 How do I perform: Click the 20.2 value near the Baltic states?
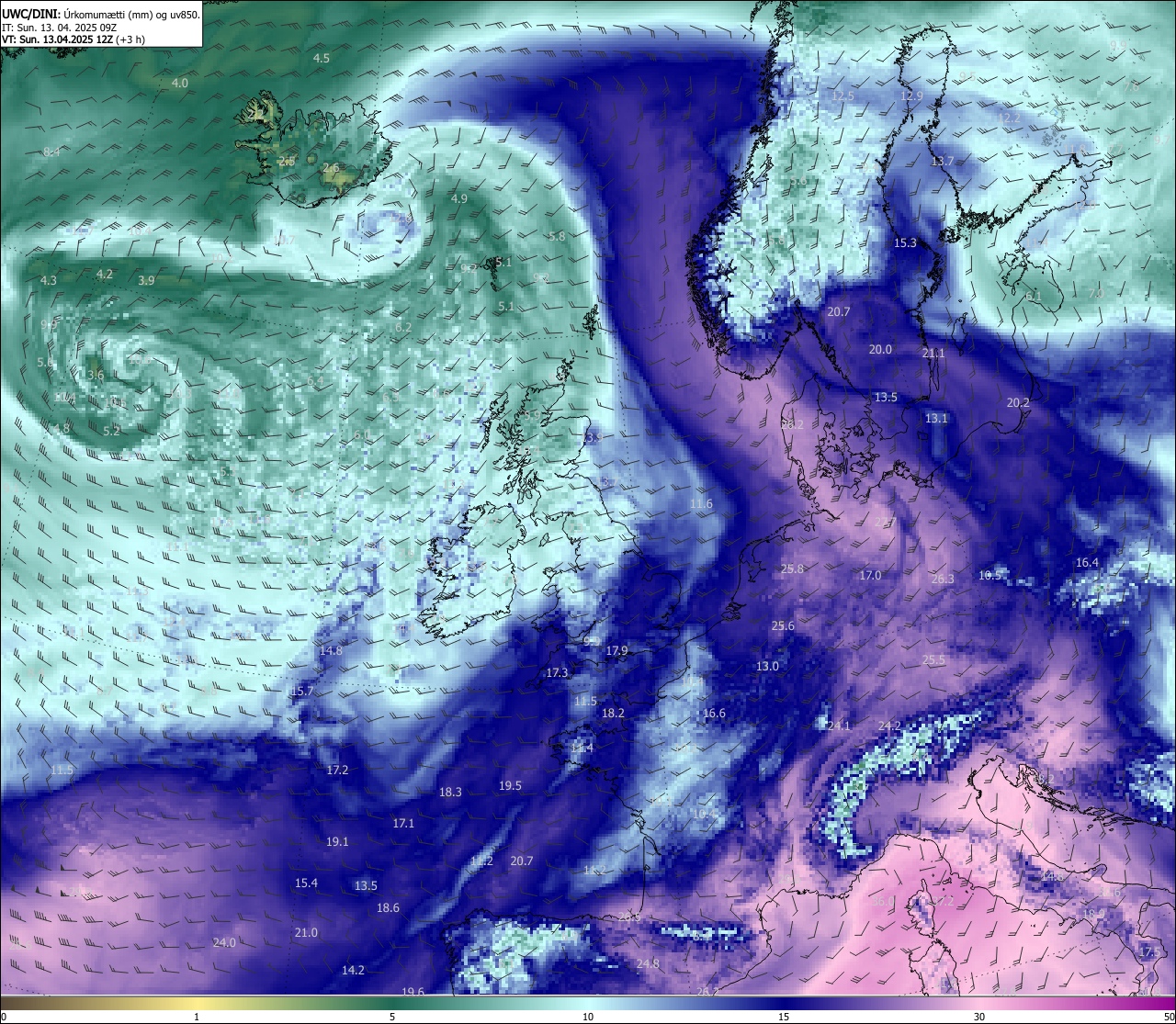(1018, 402)
